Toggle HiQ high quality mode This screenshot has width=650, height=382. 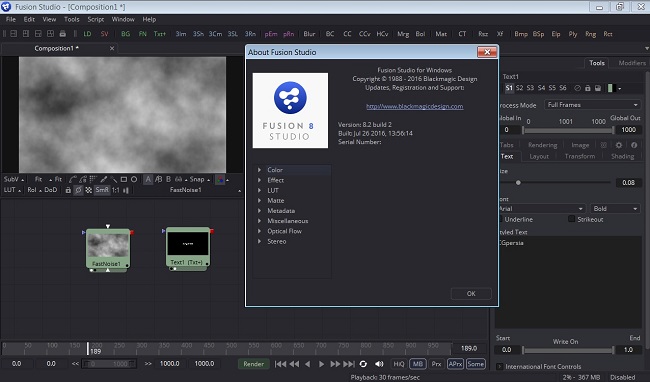tap(398, 364)
